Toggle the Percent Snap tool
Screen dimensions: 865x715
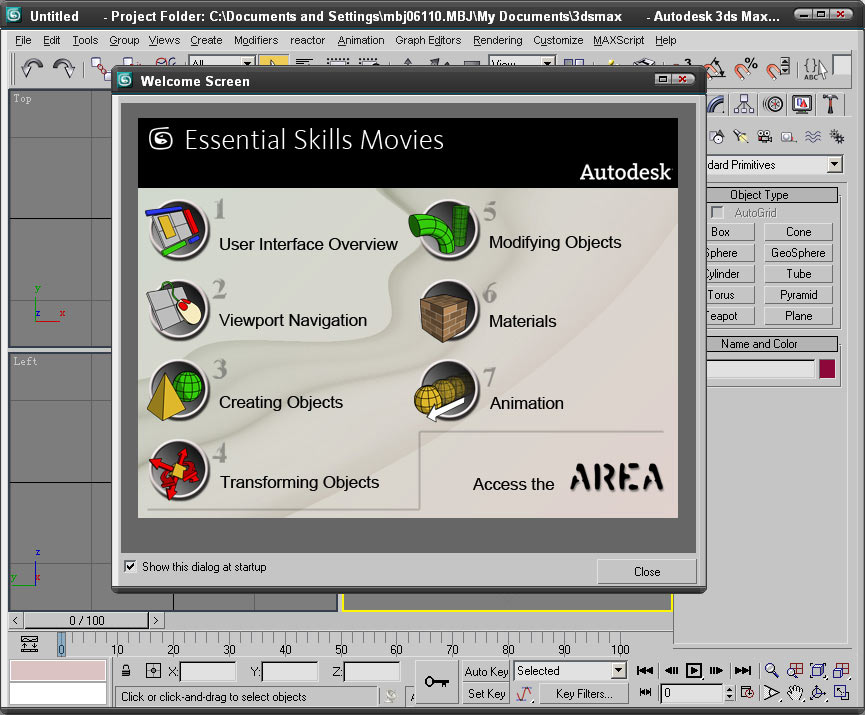tap(746, 68)
